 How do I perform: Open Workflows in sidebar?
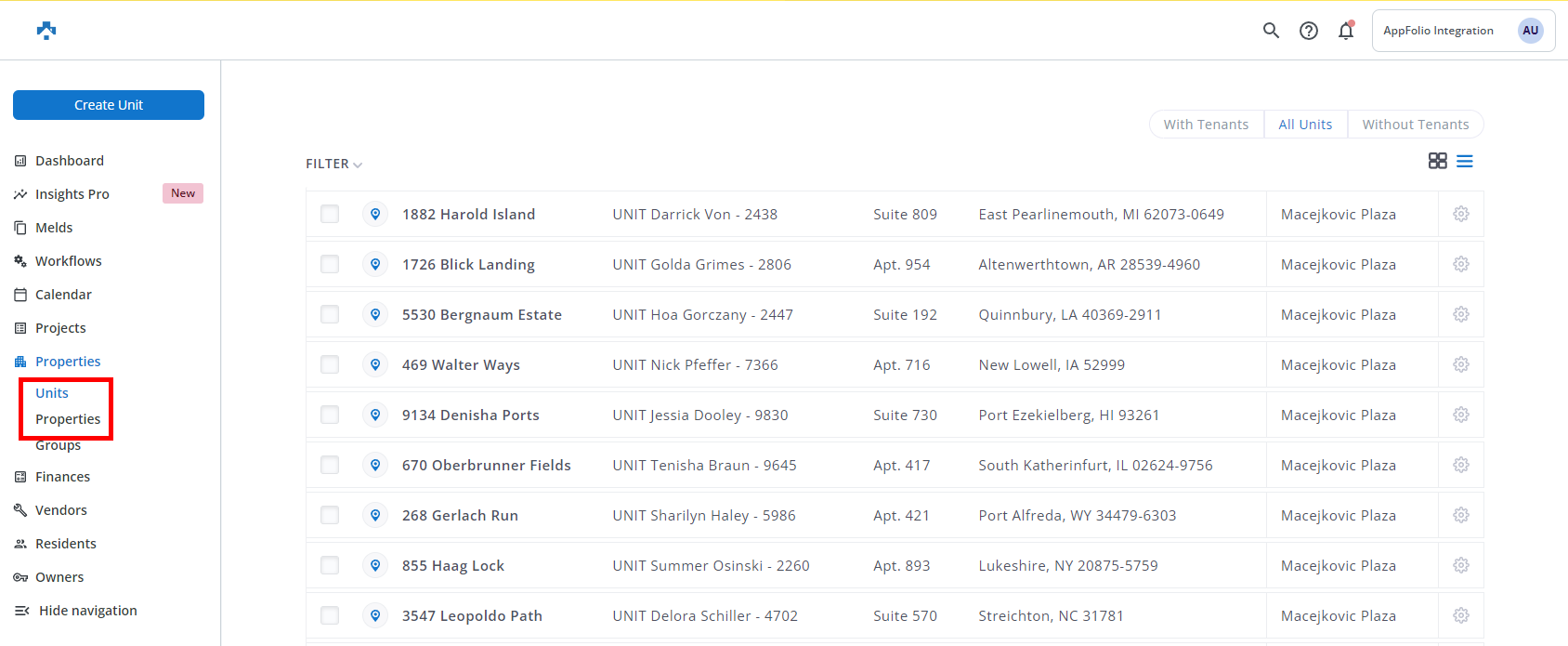[59, 261]
